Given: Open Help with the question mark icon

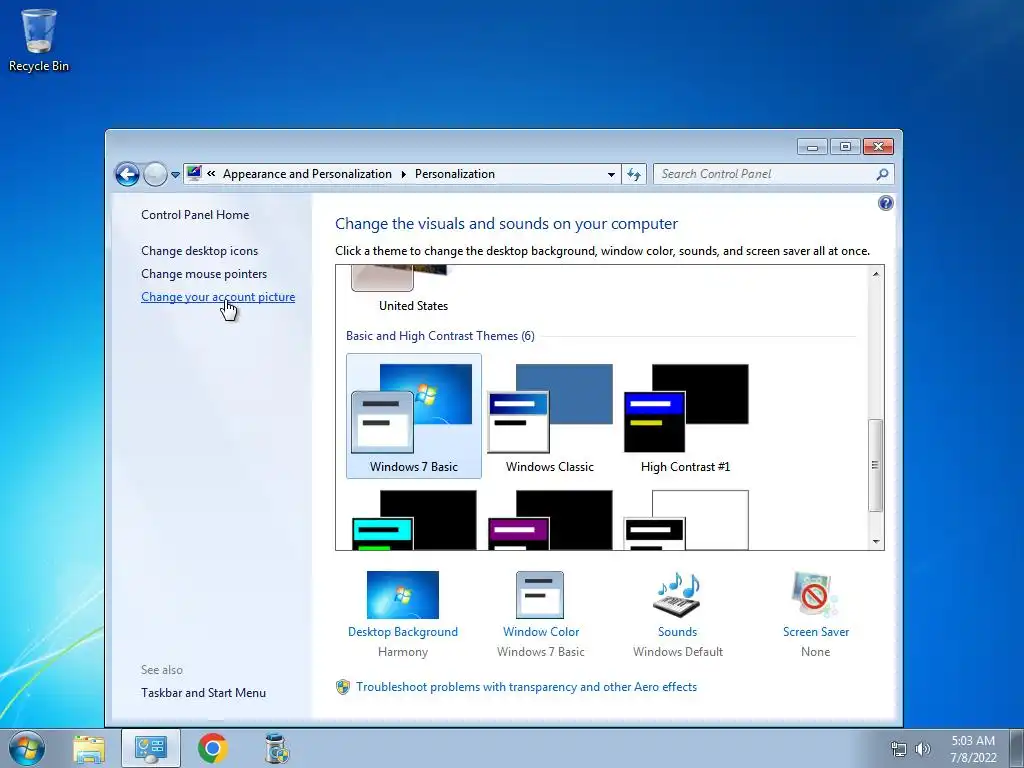Looking at the screenshot, I should (886, 203).
